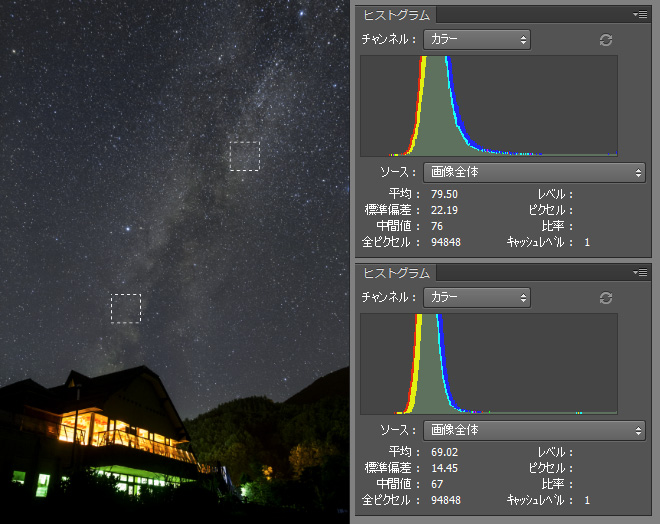660x524 pixels.
Task: Click lower dashed selection in the sky
Action: click(126, 309)
